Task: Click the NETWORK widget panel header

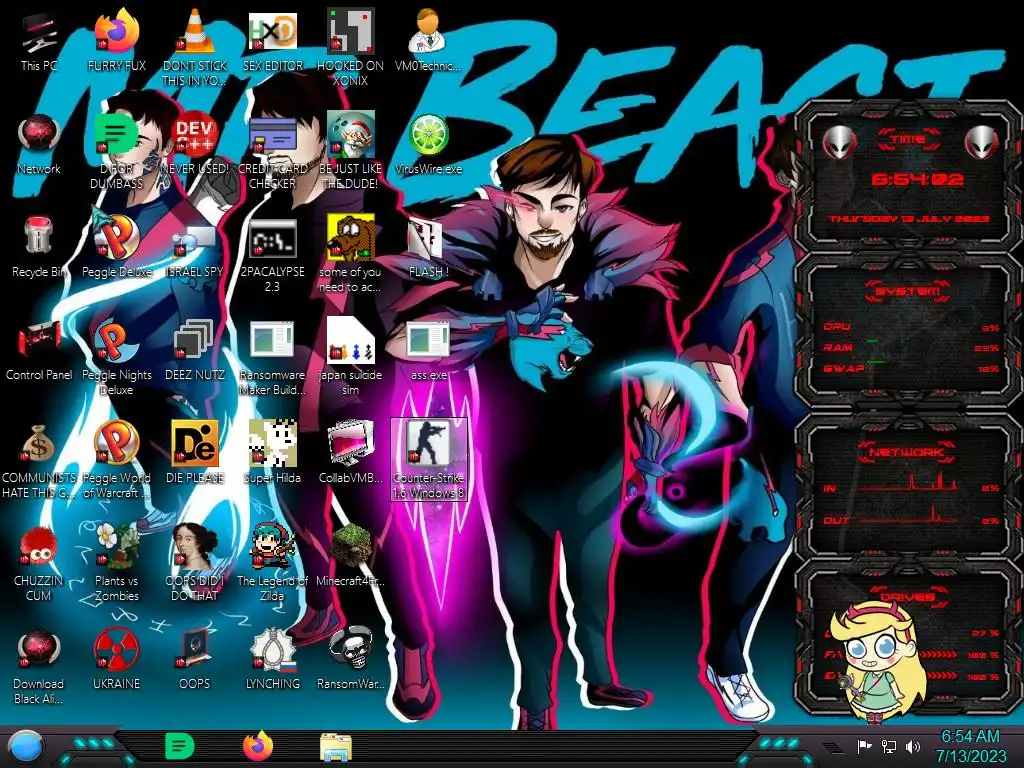Action: (x=907, y=451)
